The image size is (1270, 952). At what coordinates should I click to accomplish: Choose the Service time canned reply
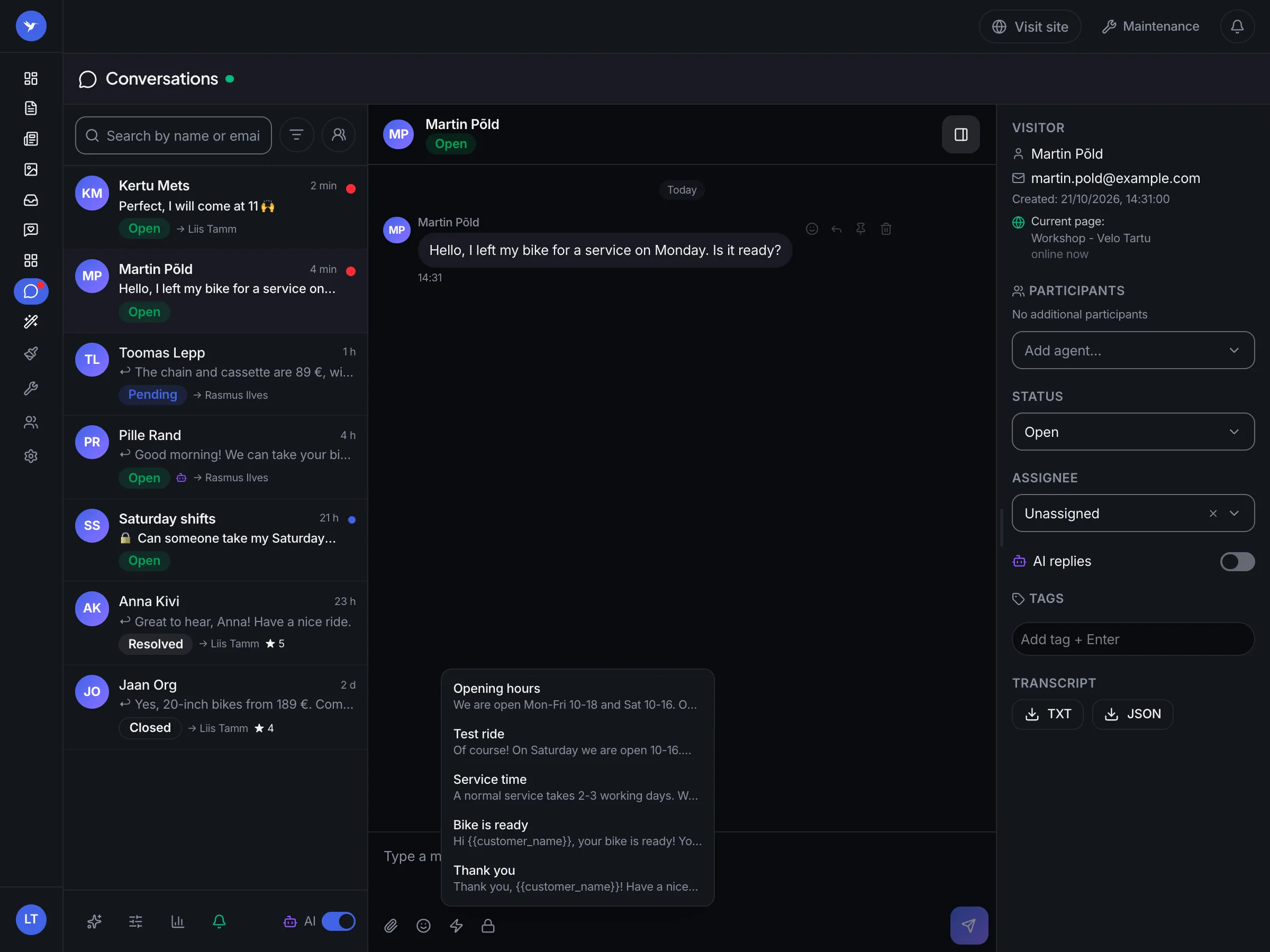(x=578, y=788)
